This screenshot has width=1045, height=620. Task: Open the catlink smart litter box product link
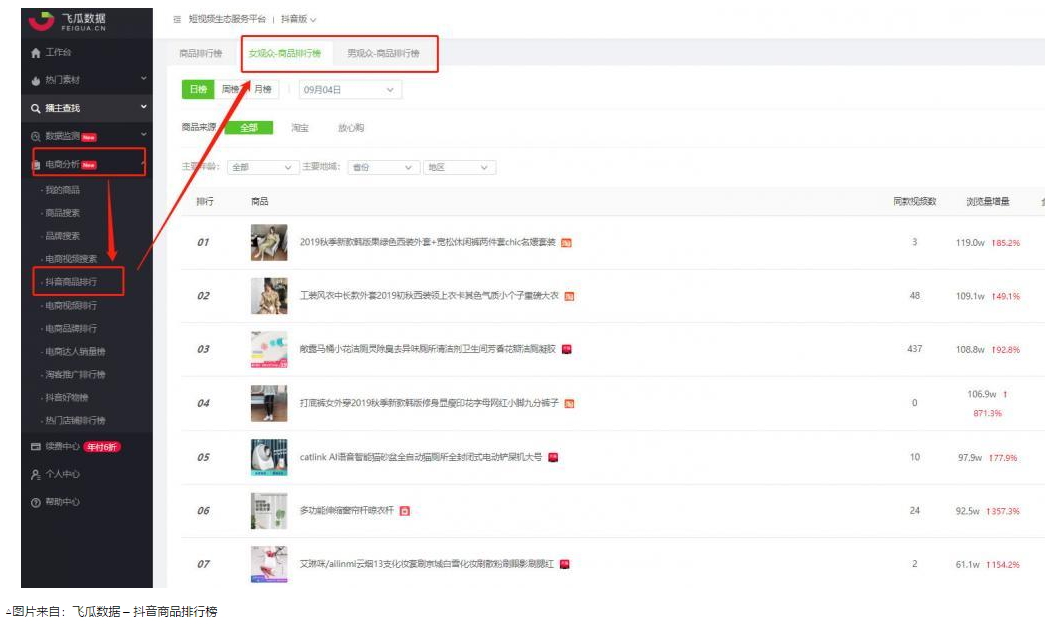[420, 457]
